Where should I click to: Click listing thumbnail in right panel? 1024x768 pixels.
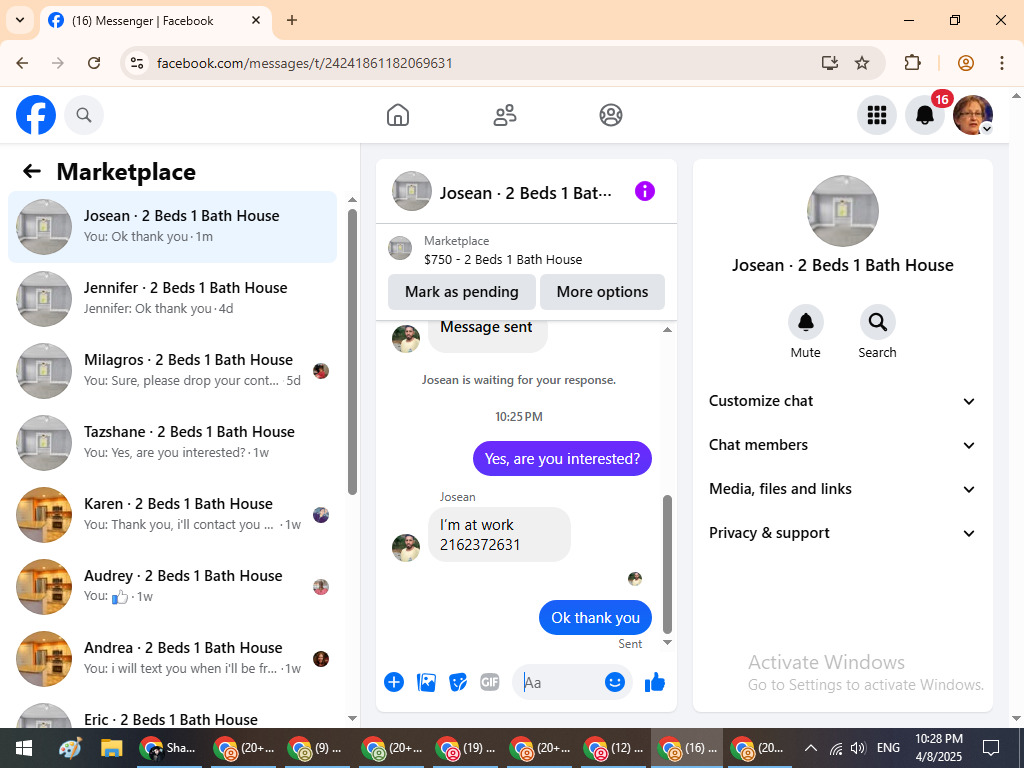point(842,211)
